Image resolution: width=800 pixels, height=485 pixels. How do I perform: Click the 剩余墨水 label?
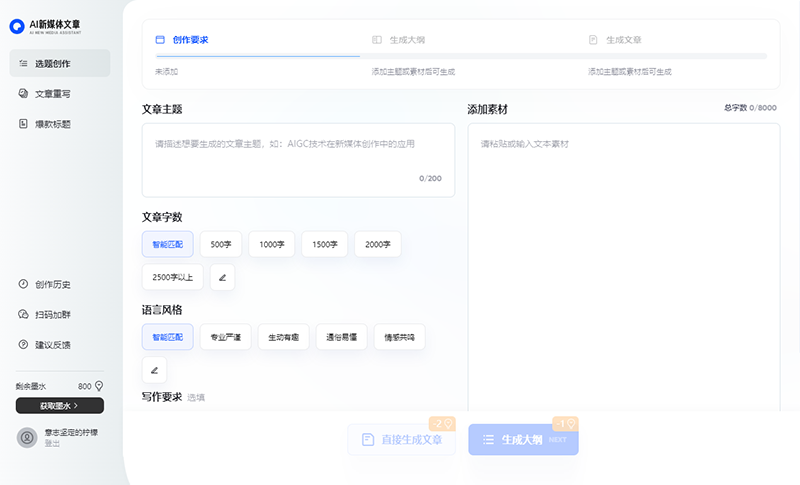click(31, 386)
